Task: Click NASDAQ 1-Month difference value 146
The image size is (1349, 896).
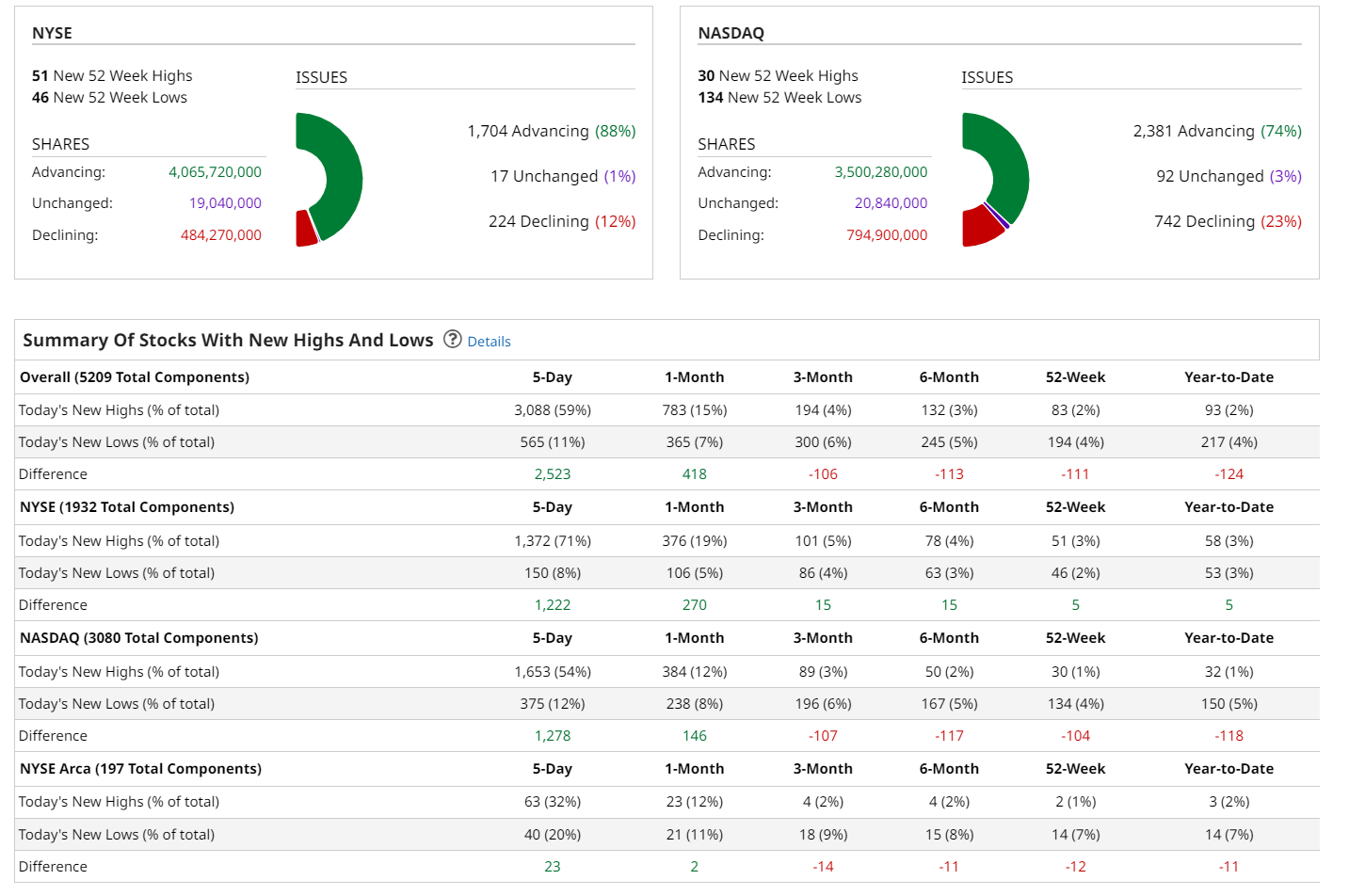Action: click(695, 736)
